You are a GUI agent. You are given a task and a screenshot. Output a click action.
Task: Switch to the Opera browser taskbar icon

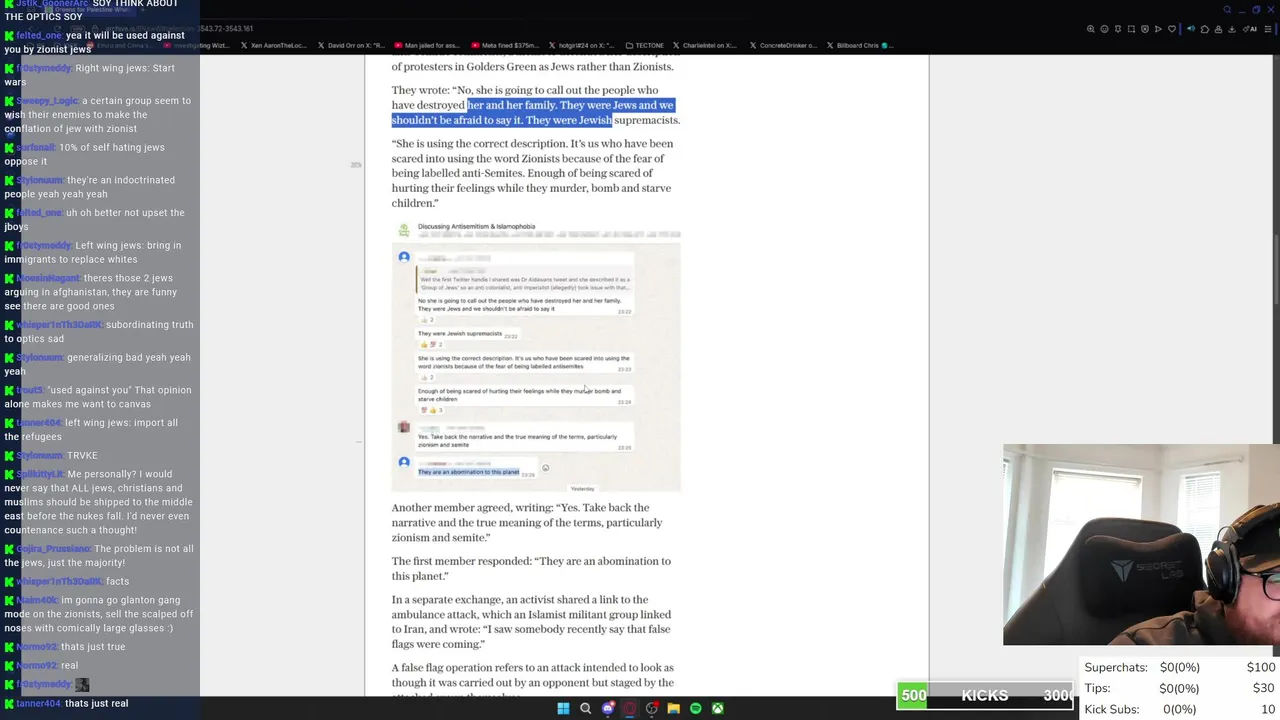coord(629,708)
